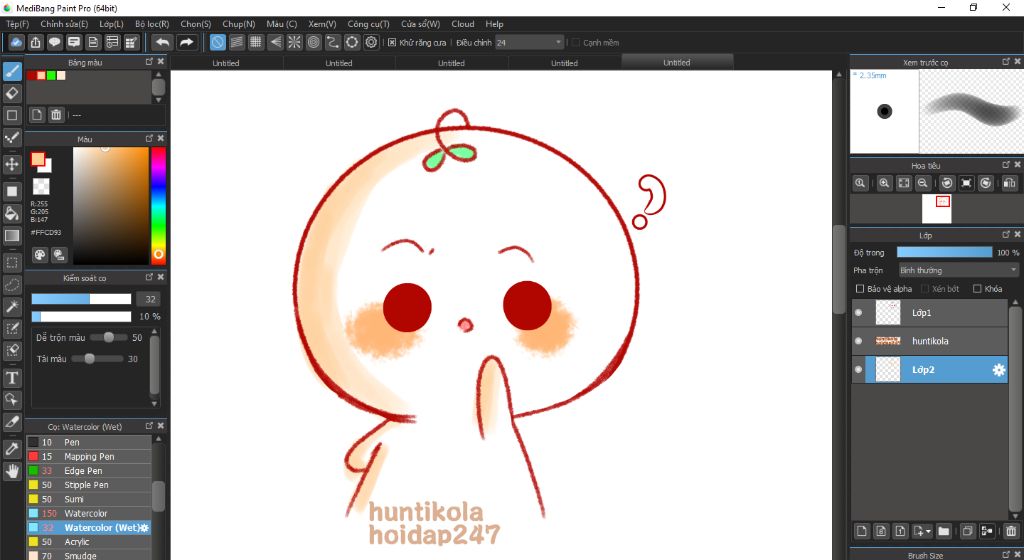The height and width of the screenshot is (560, 1024).
Task: Select the Move tool
Action: coord(12,163)
